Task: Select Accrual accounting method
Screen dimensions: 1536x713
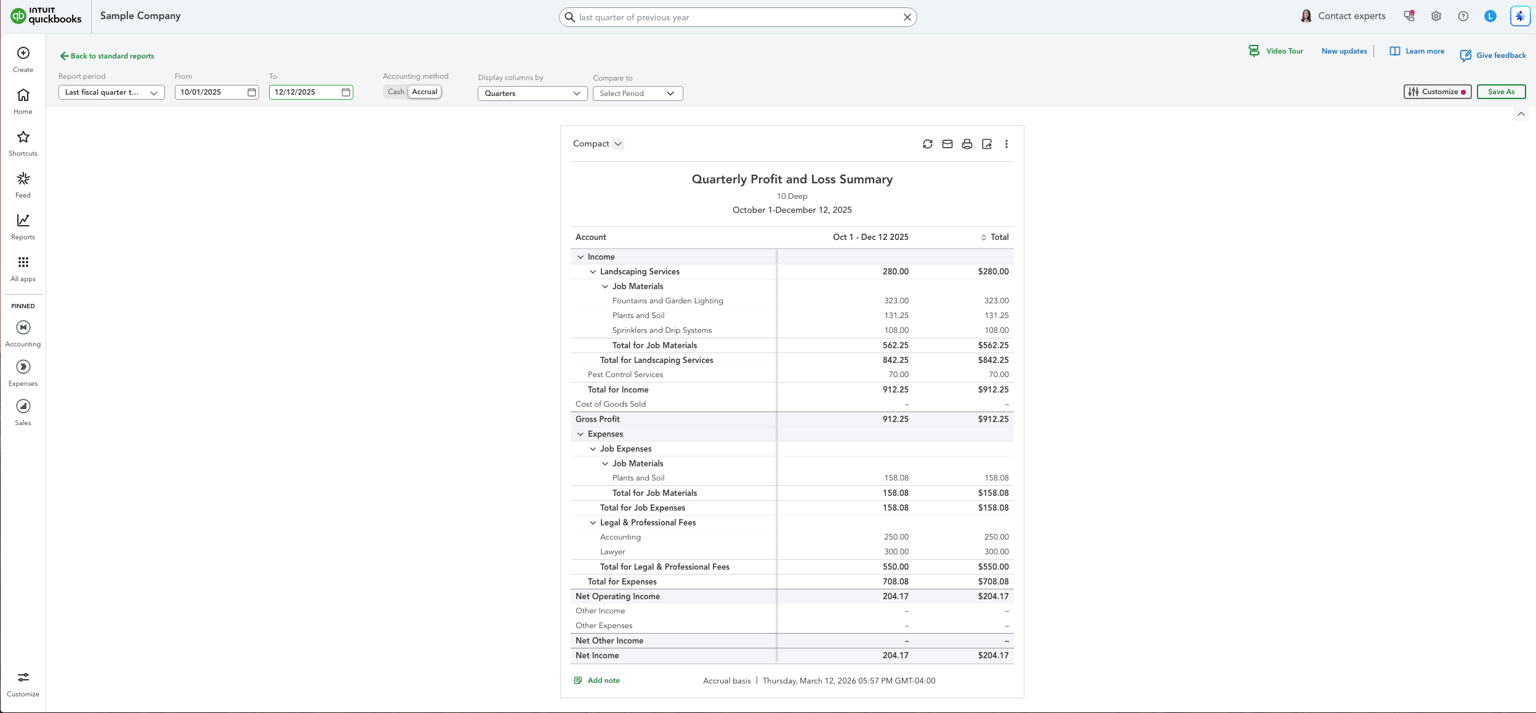Action: [x=425, y=92]
